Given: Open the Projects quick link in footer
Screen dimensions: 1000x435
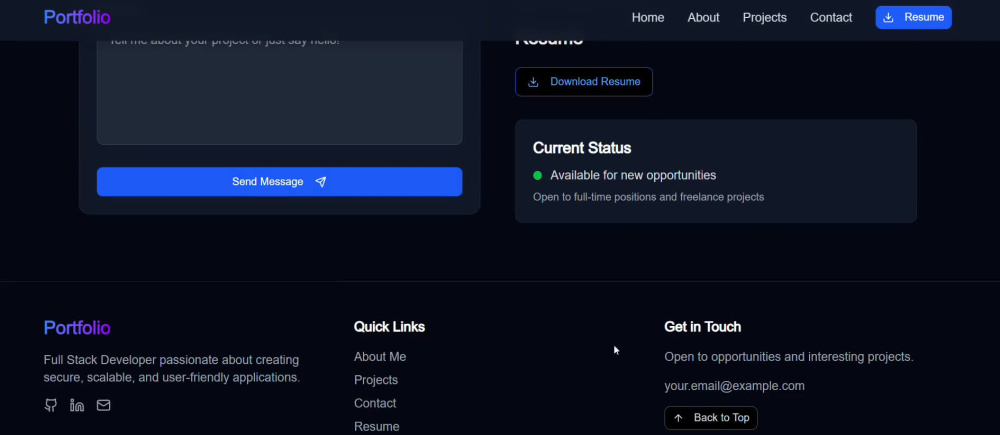Looking at the screenshot, I should tap(376, 380).
